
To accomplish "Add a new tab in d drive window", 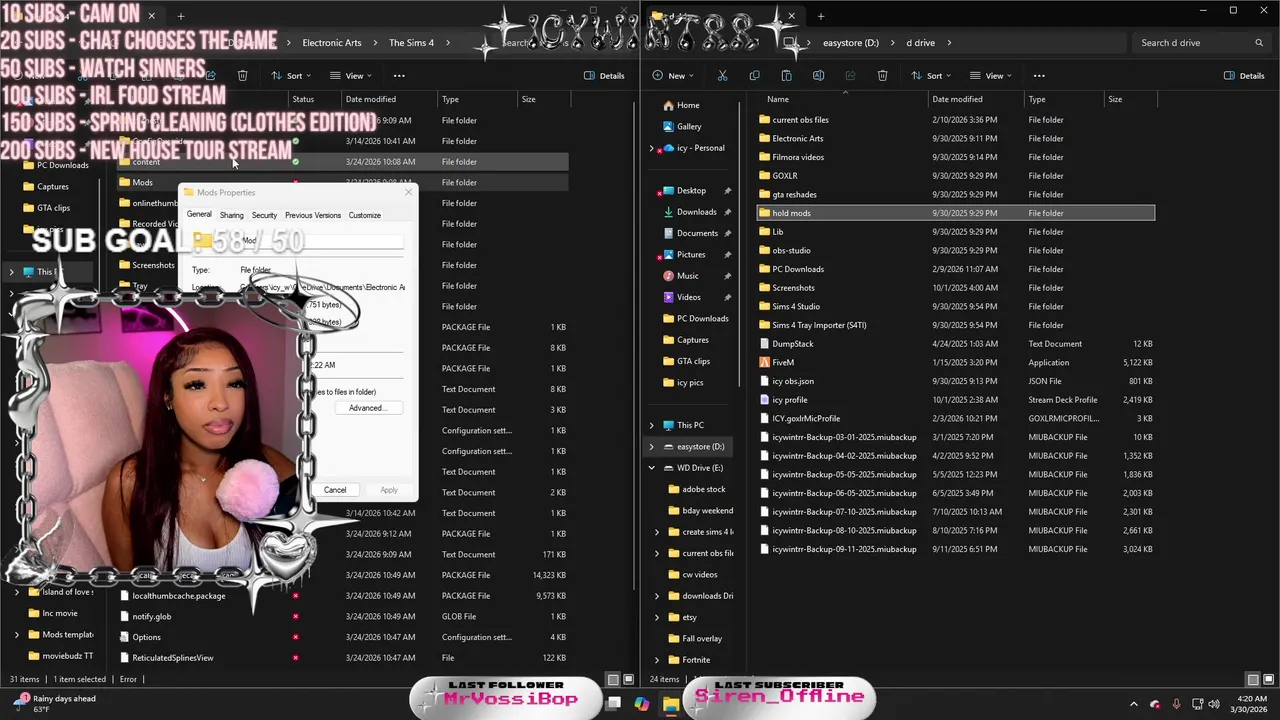I will pyautogui.click(x=820, y=16).
